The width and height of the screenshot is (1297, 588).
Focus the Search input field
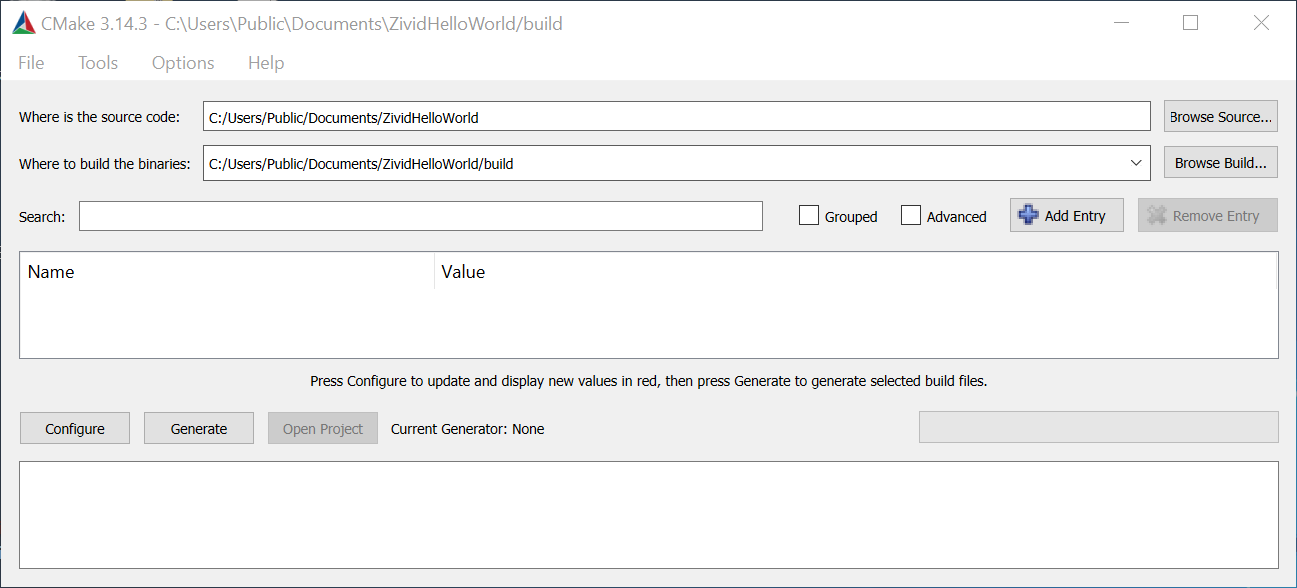click(421, 216)
